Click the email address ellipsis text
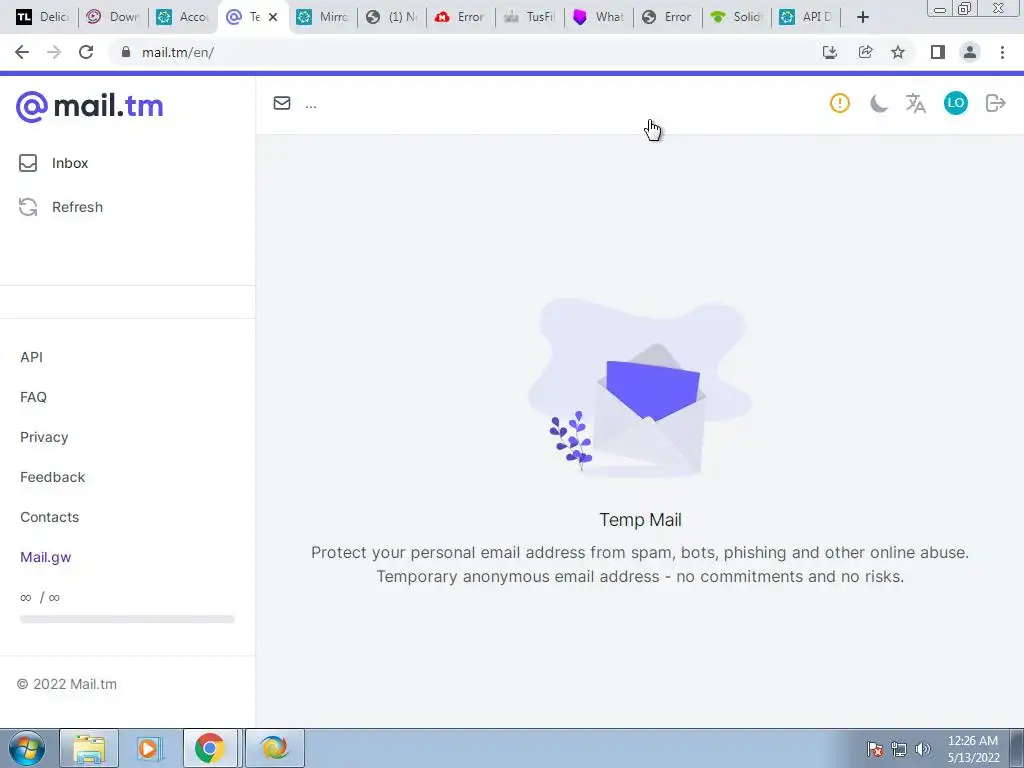 pos(311,104)
